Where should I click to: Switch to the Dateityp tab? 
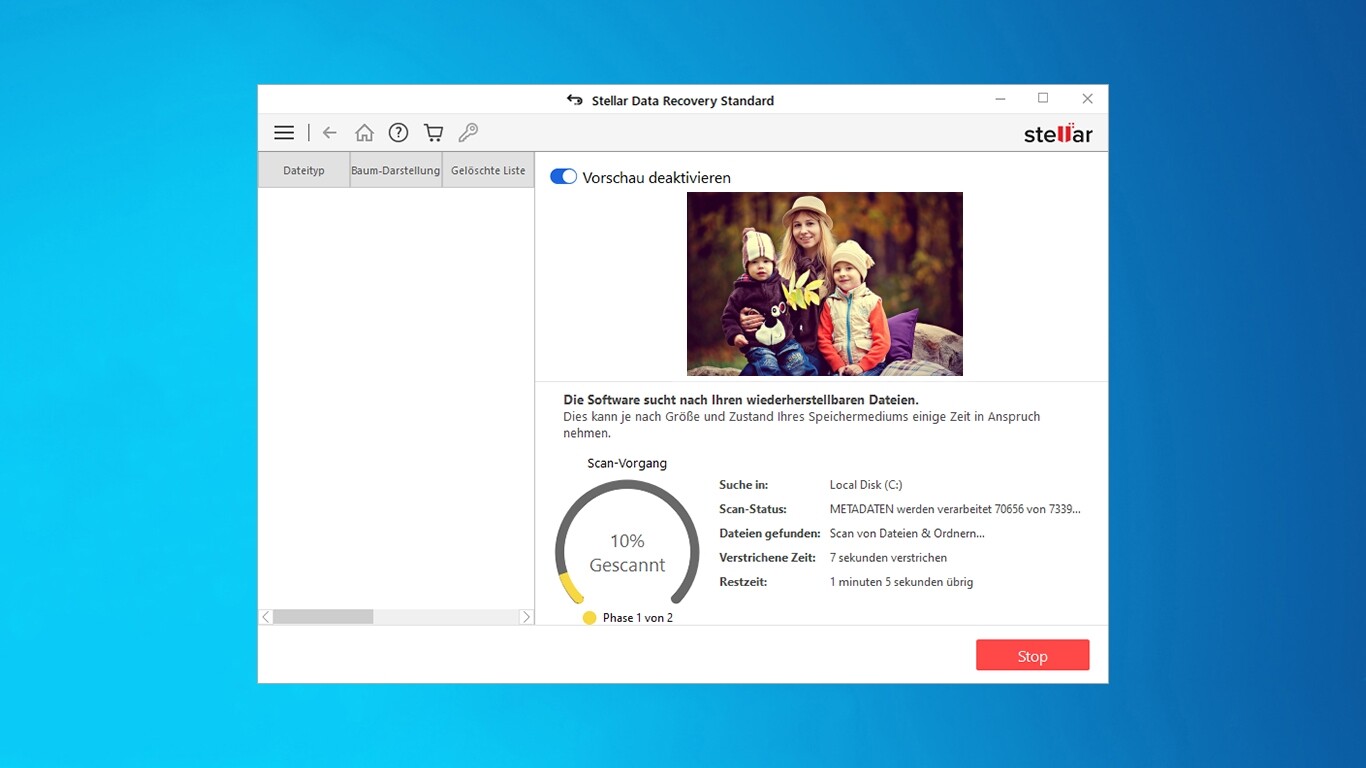304,170
